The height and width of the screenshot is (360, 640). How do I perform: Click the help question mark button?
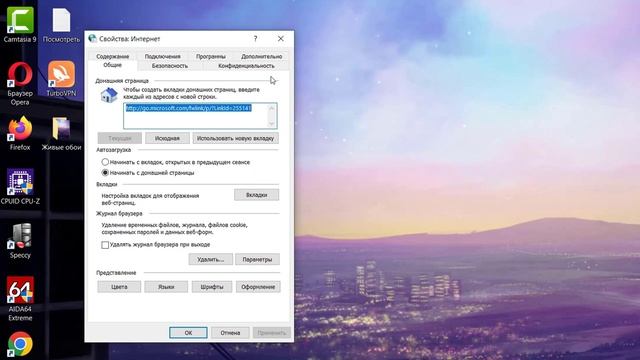click(256, 38)
